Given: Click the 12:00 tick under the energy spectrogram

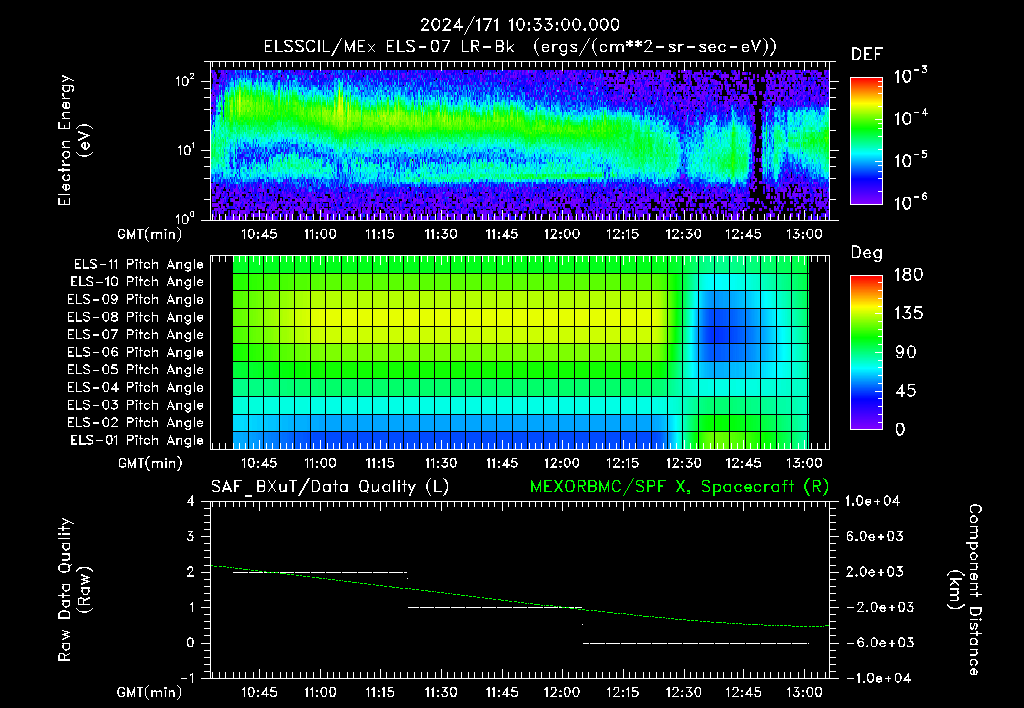Looking at the screenshot, I should pyautogui.click(x=562, y=234).
